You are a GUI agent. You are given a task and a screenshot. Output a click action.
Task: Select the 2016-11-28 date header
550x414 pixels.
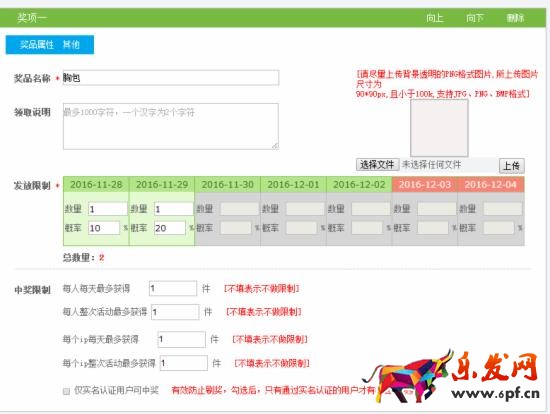click(96, 185)
